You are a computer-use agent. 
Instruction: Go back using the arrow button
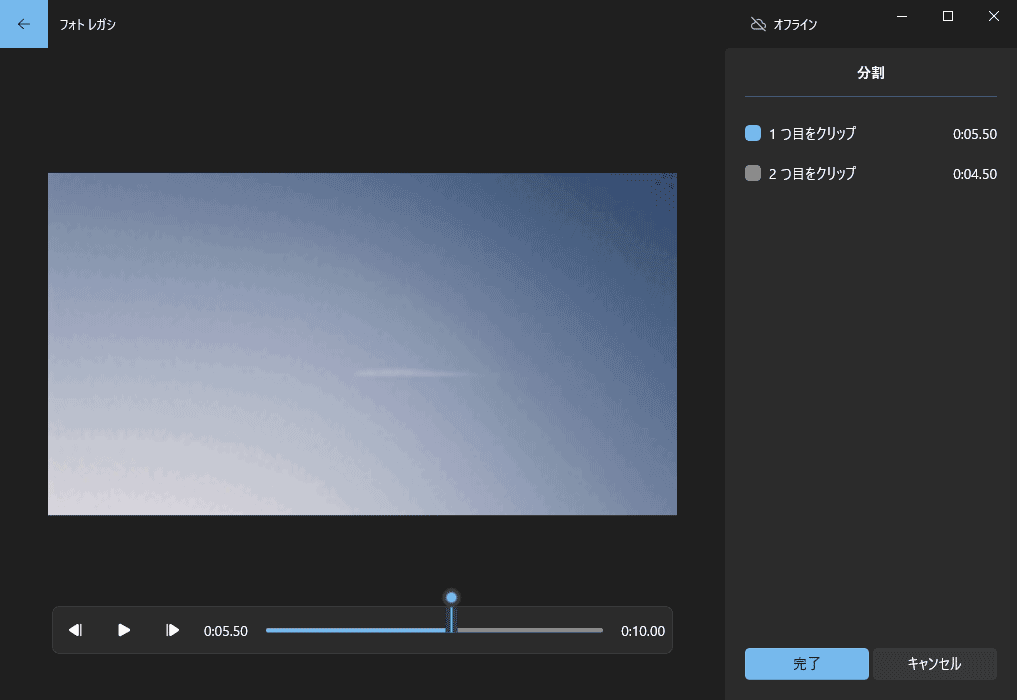tap(24, 24)
